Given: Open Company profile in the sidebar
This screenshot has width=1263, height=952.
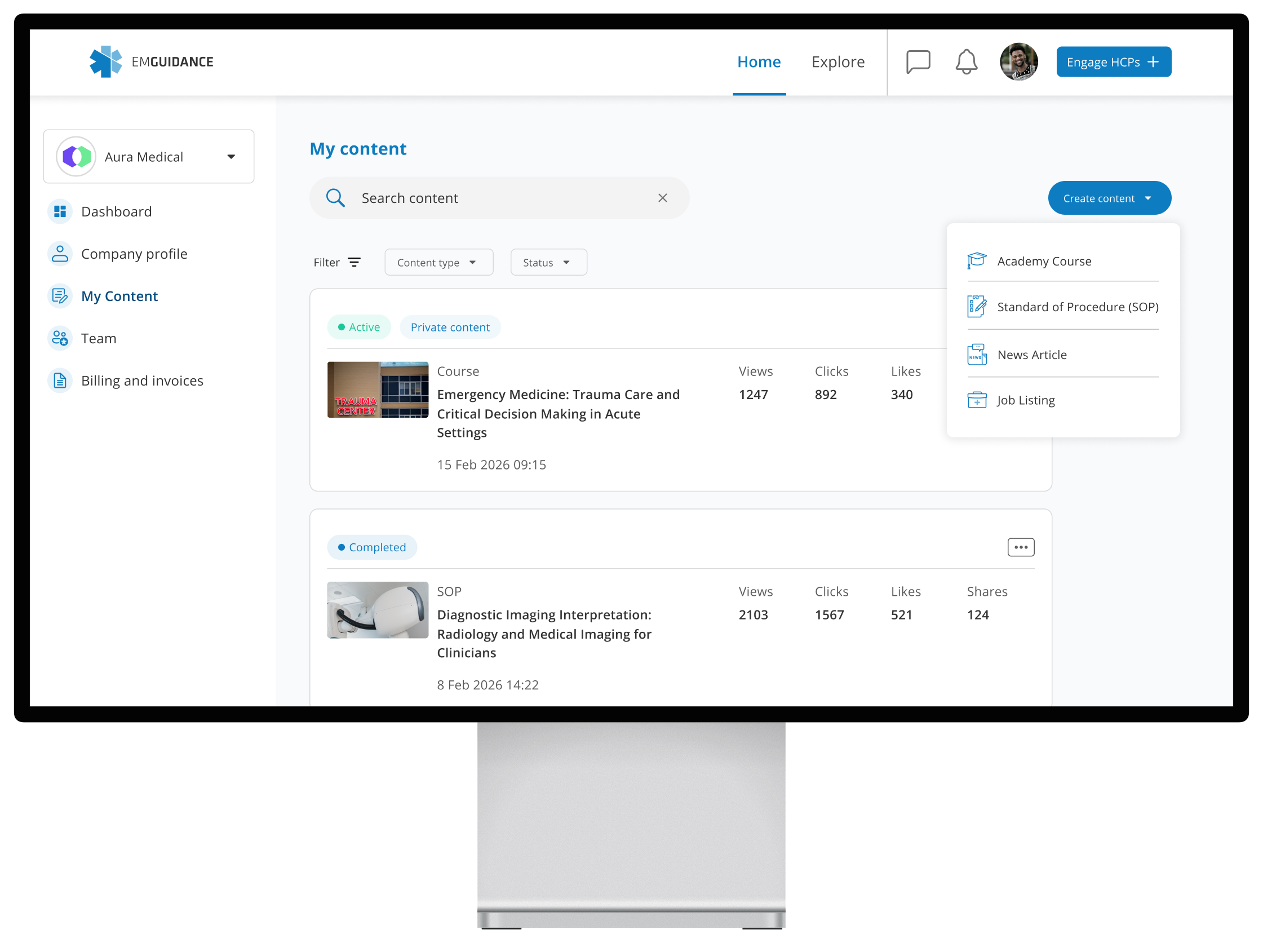Looking at the screenshot, I should coord(134,254).
